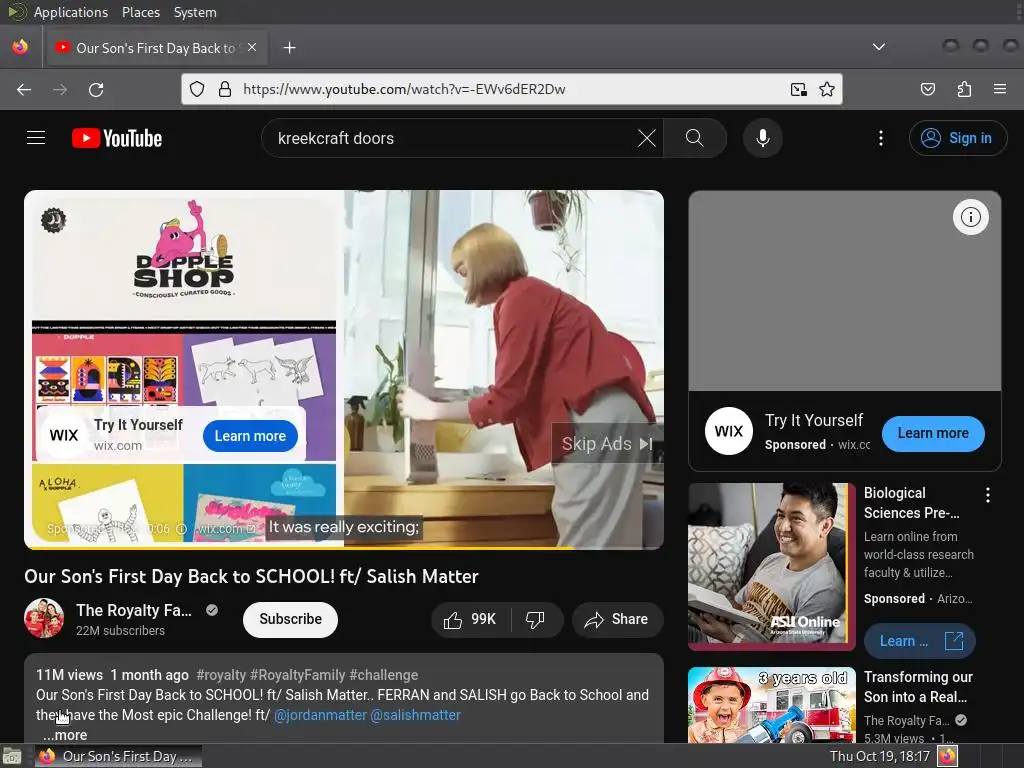Click Transforming our Son into a Real title
The height and width of the screenshot is (768, 1024).
pyautogui.click(x=918, y=686)
